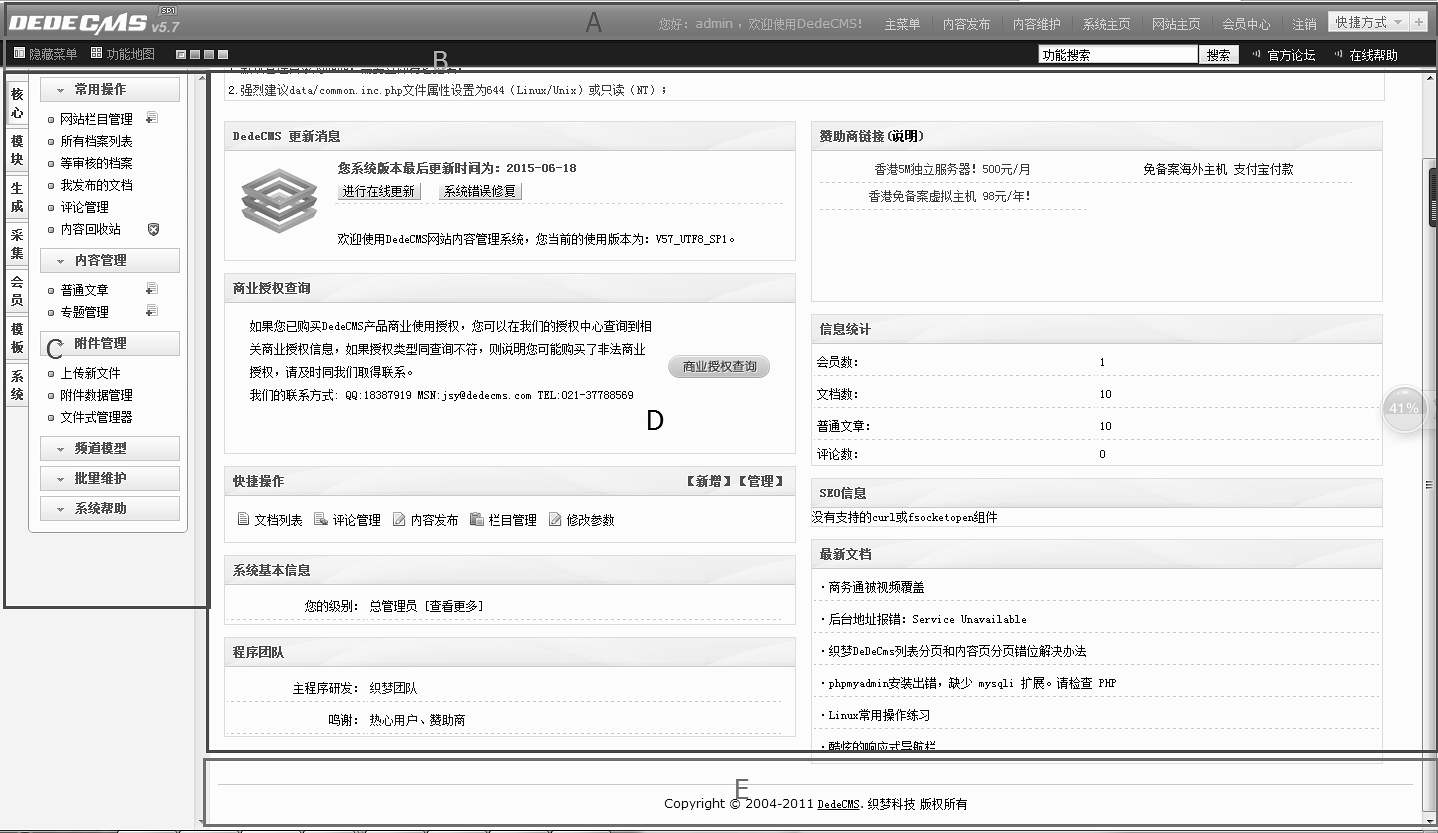Open the 快捷方式 dropdown
The image size is (1438, 833).
click(1369, 22)
